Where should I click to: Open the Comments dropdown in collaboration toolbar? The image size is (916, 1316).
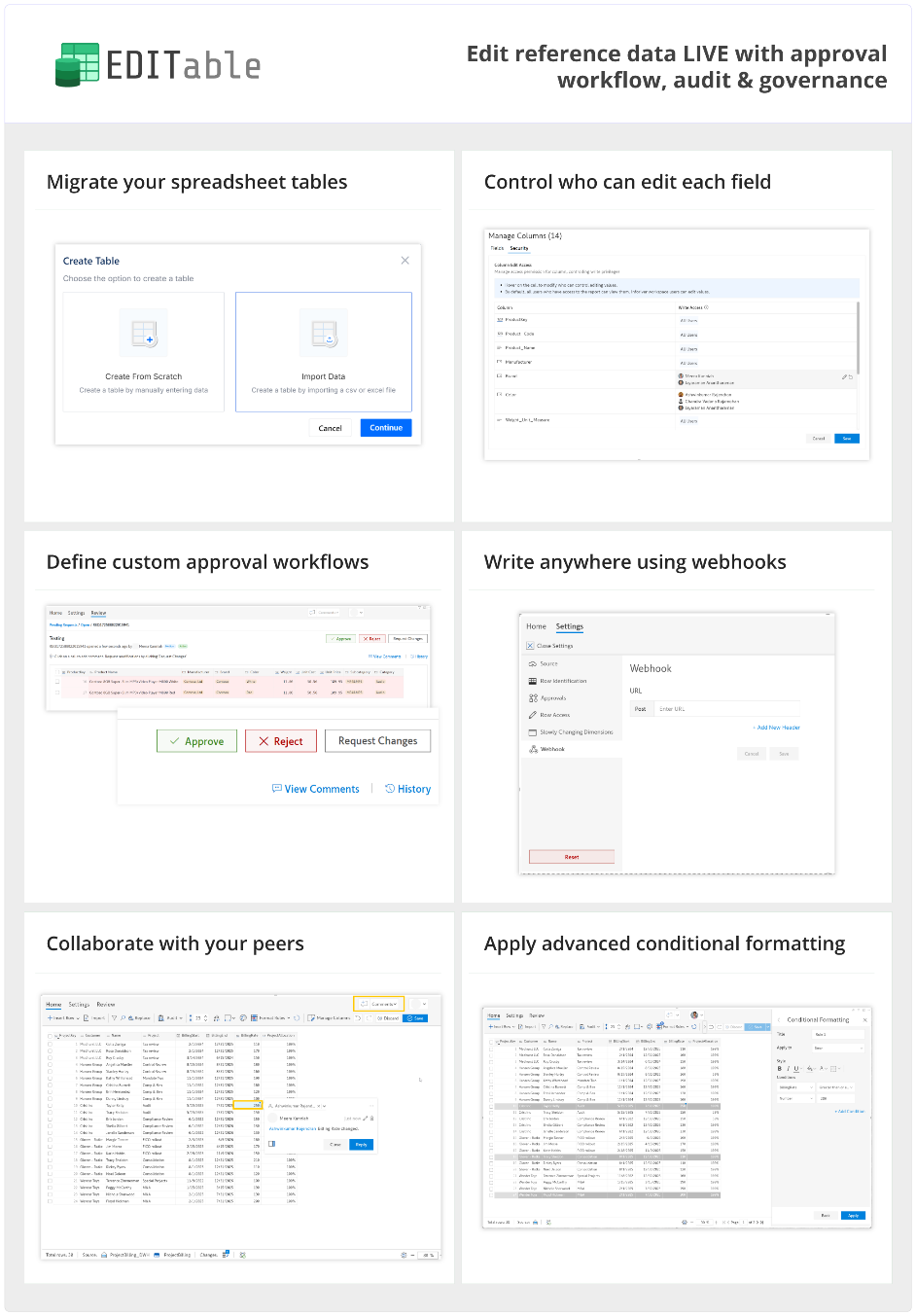pos(378,1004)
